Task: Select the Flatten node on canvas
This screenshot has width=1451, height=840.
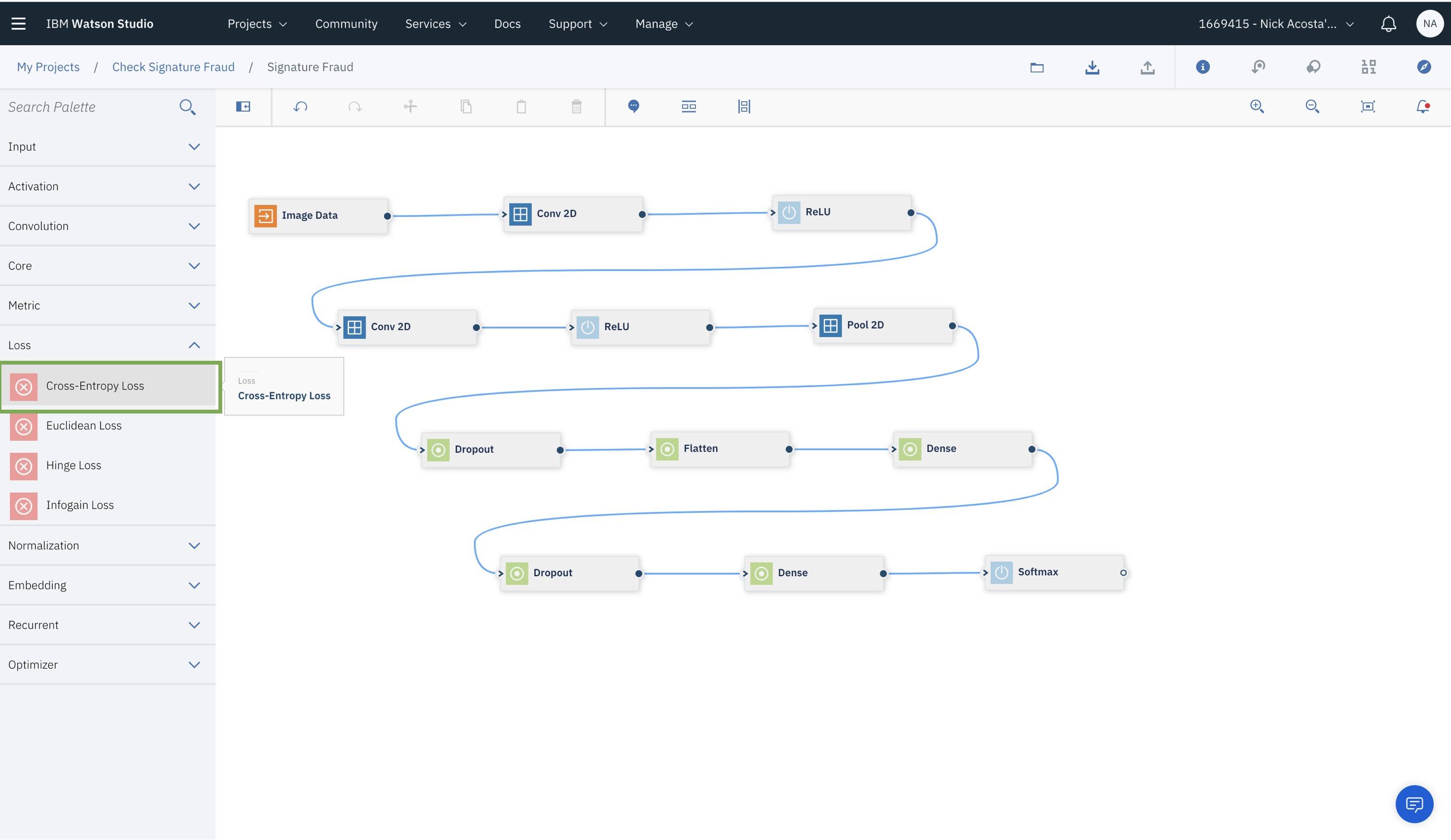Action: (720, 449)
